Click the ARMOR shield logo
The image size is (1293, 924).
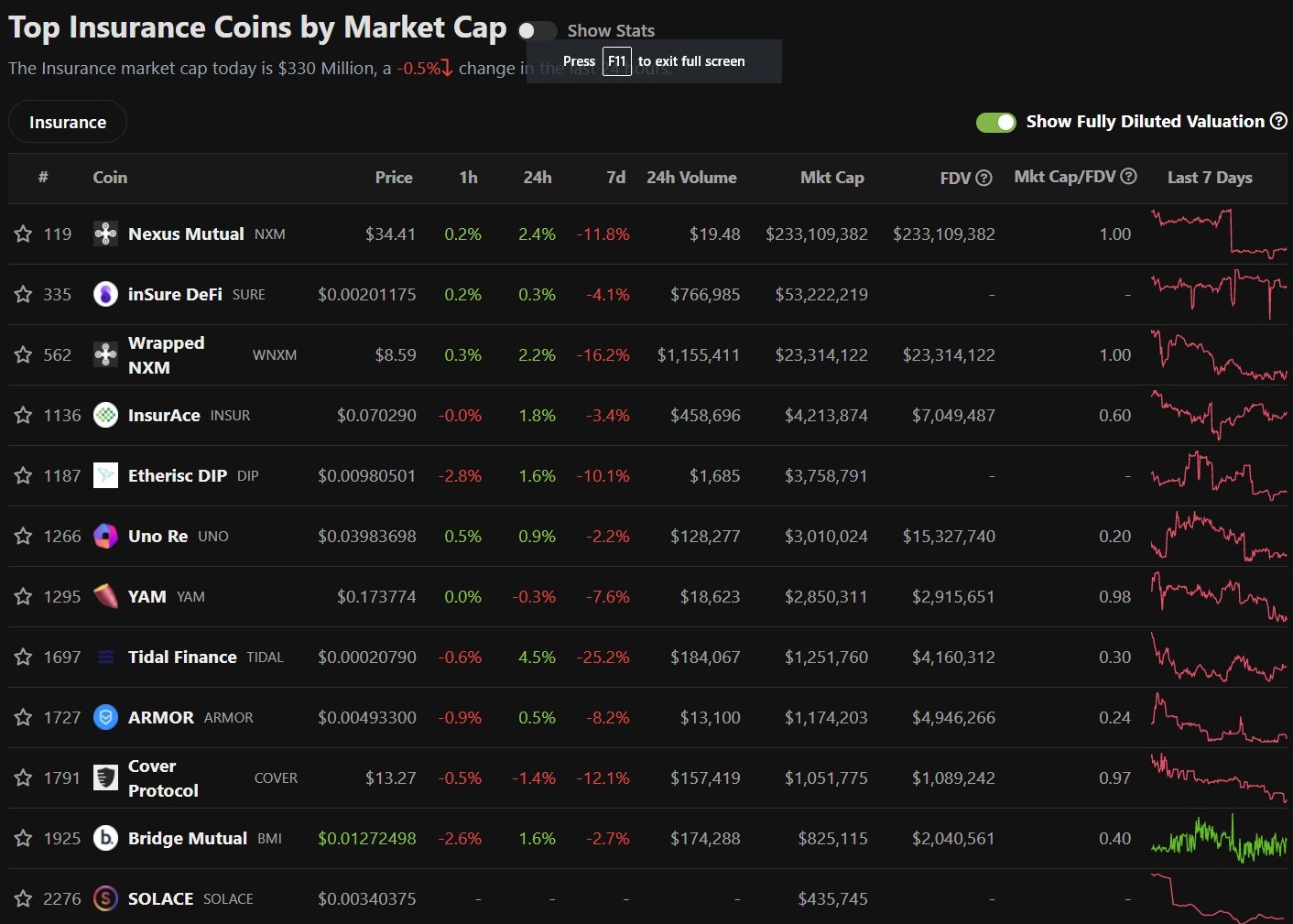(x=106, y=718)
